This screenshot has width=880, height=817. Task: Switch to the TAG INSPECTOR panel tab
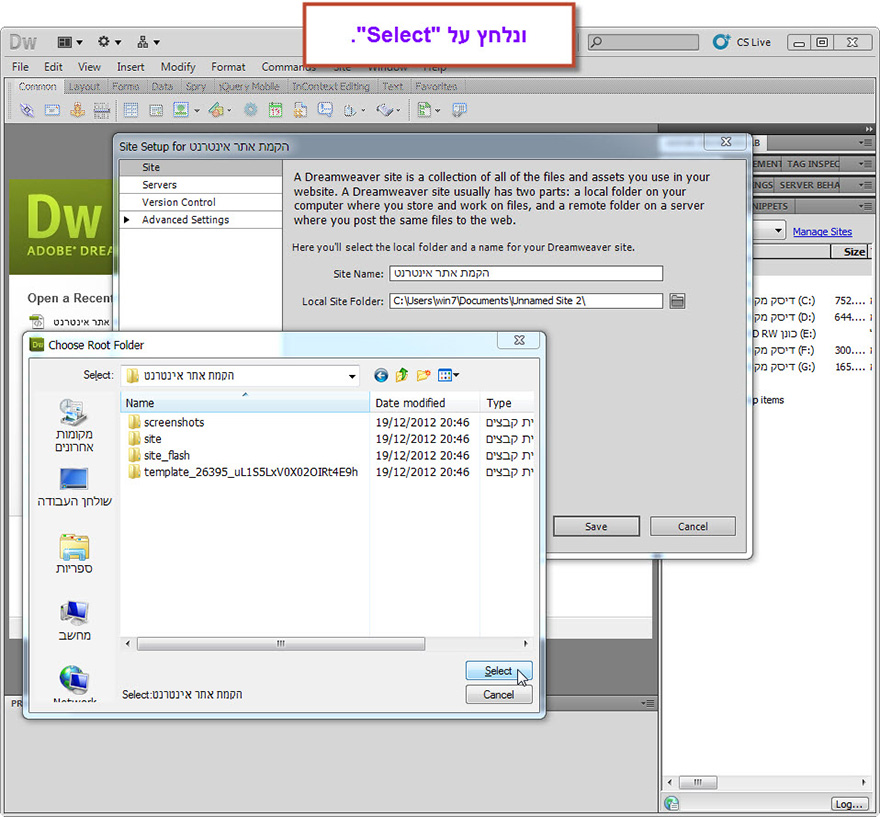point(813,164)
